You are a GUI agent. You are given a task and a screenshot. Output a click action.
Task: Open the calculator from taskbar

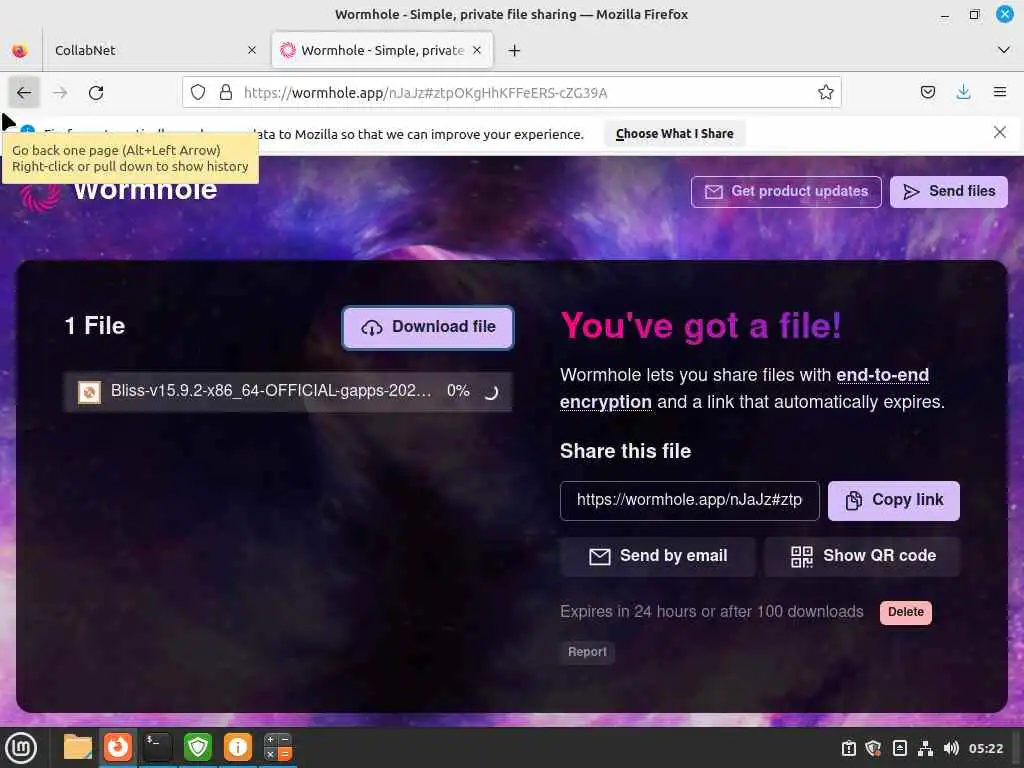[278, 747]
